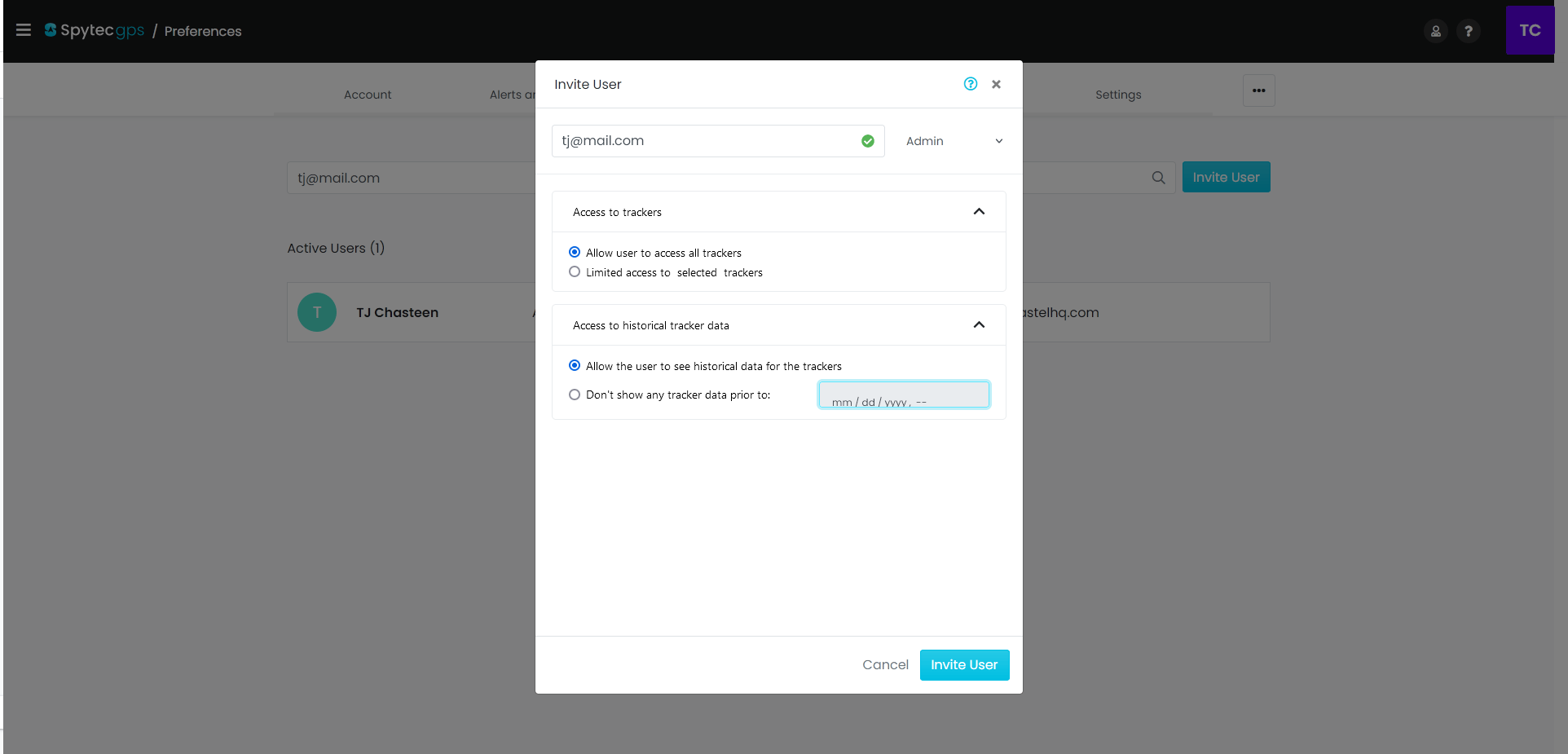This screenshot has height=754, width=1568.
Task: Switch to the Settings tab
Action: (x=1118, y=95)
